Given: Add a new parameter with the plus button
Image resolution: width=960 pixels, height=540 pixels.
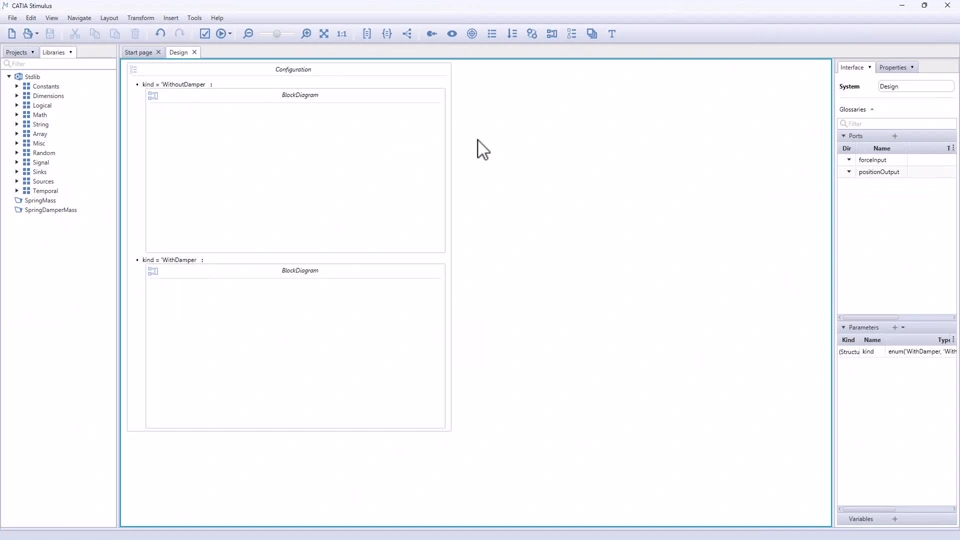Looking at the screenshot, I should tap(894, 328).
